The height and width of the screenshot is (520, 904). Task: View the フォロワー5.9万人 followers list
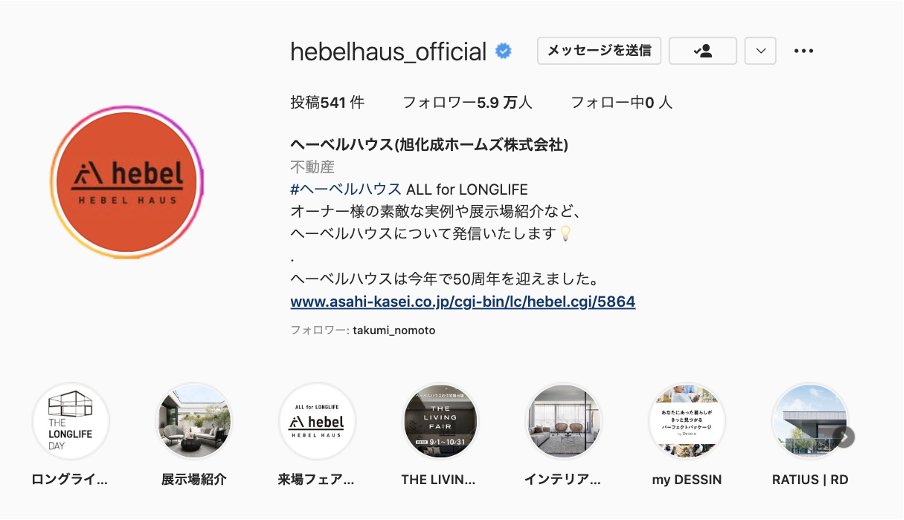[x=467, y=103]
